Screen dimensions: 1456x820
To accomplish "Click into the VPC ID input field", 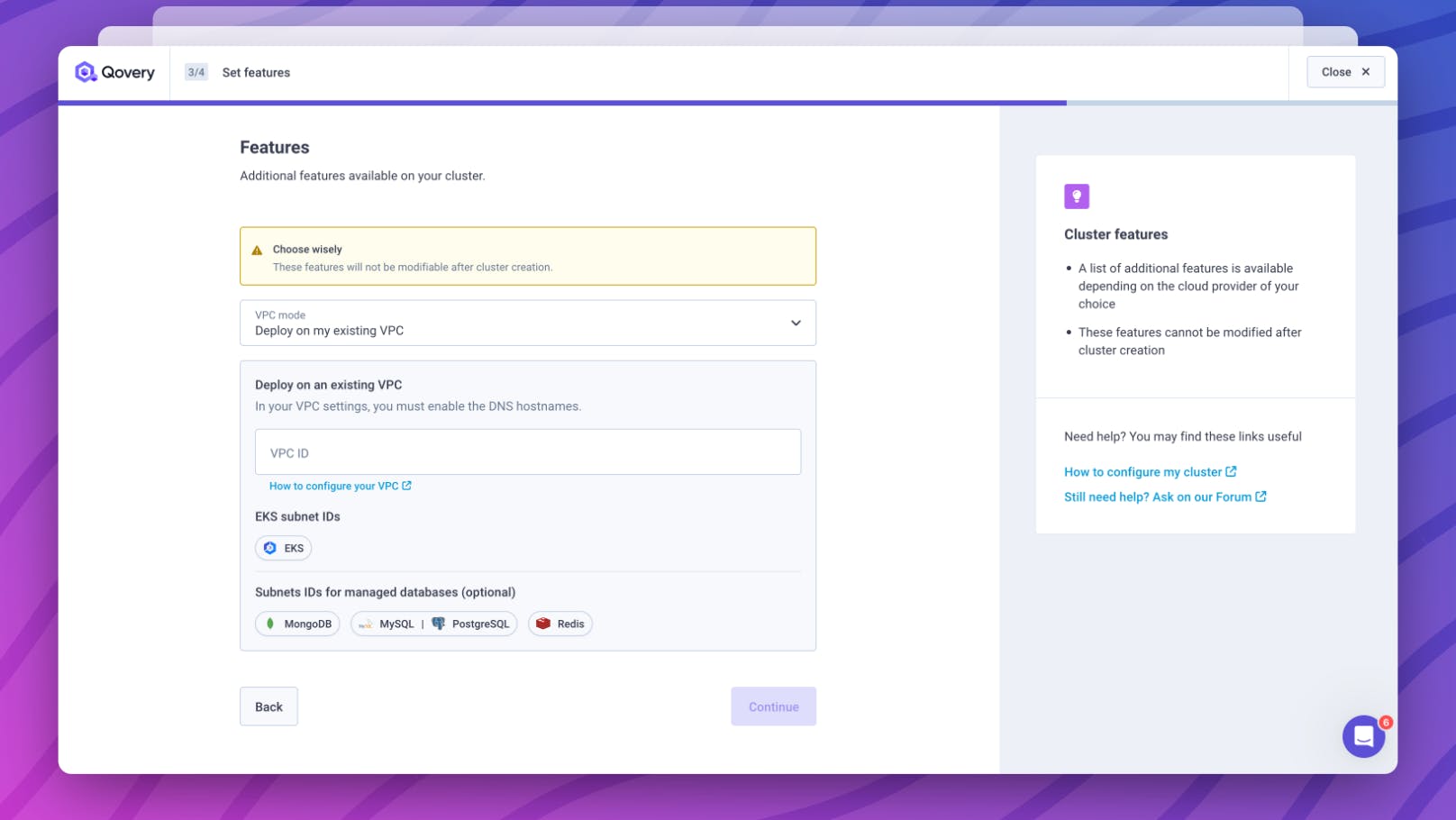I will coord(528,452).
